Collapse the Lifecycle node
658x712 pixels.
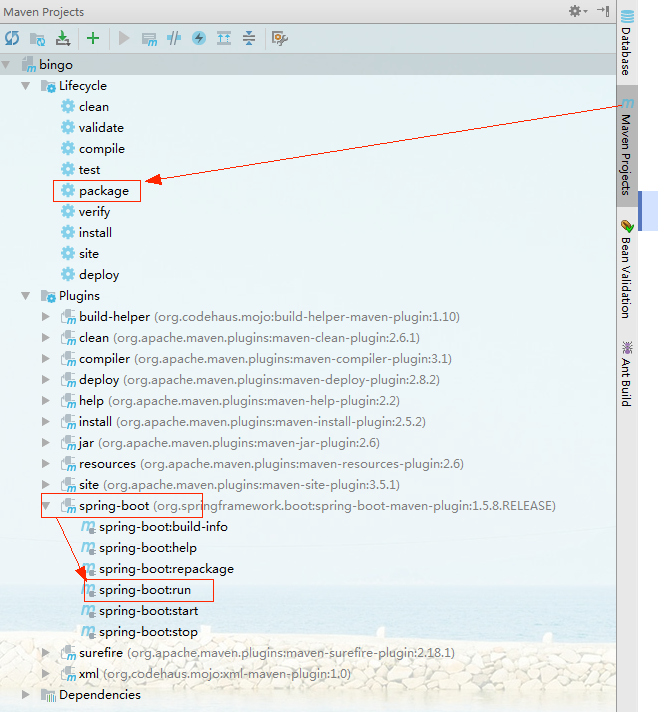26,86
